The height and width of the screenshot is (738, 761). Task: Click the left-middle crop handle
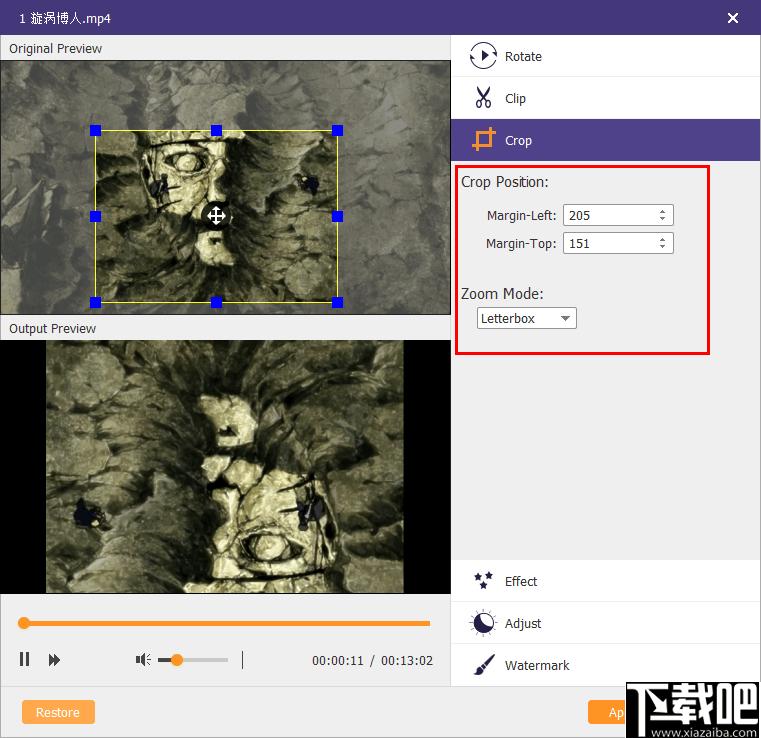point(95,216)
